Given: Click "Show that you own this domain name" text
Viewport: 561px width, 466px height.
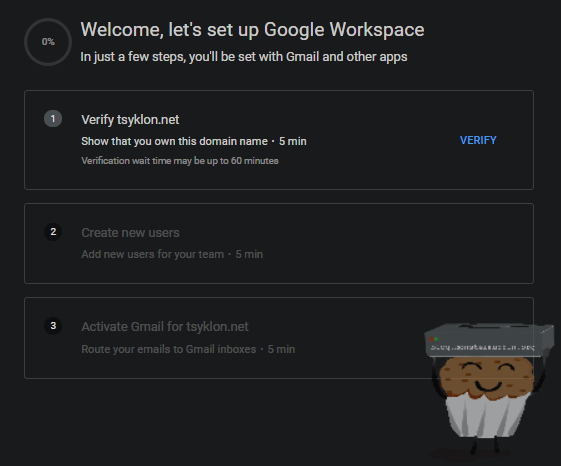Looking at the screenshot, I should pyautogui.click(x=174, y=141).
